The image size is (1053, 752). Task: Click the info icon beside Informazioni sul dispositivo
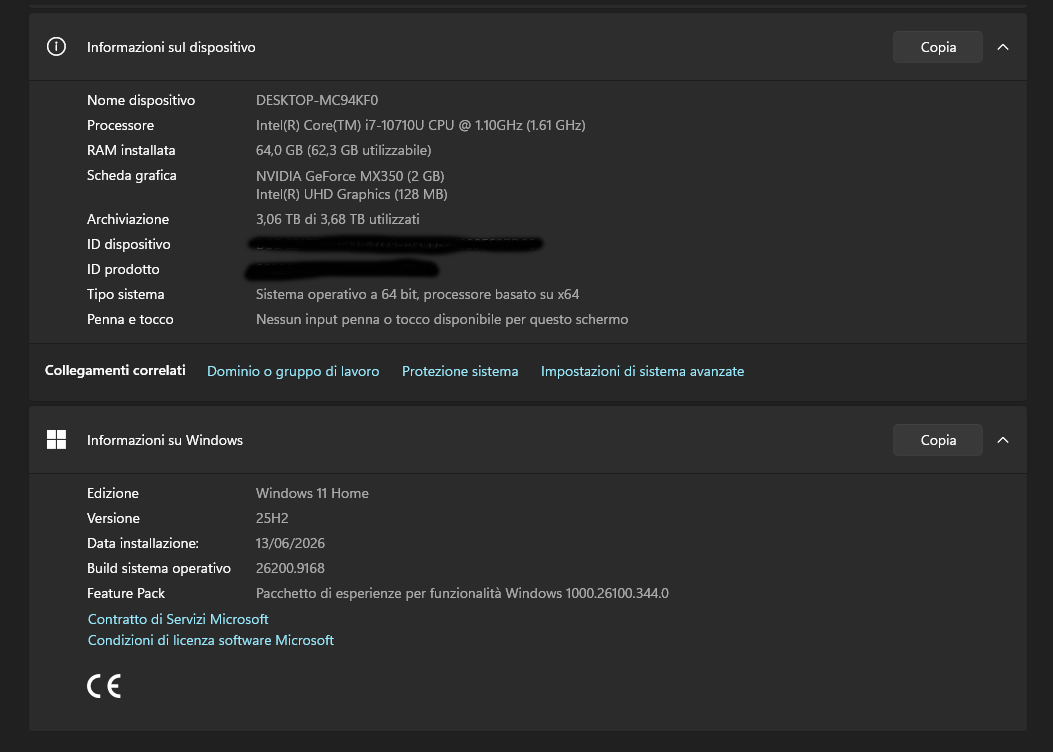tap(56, 47)
